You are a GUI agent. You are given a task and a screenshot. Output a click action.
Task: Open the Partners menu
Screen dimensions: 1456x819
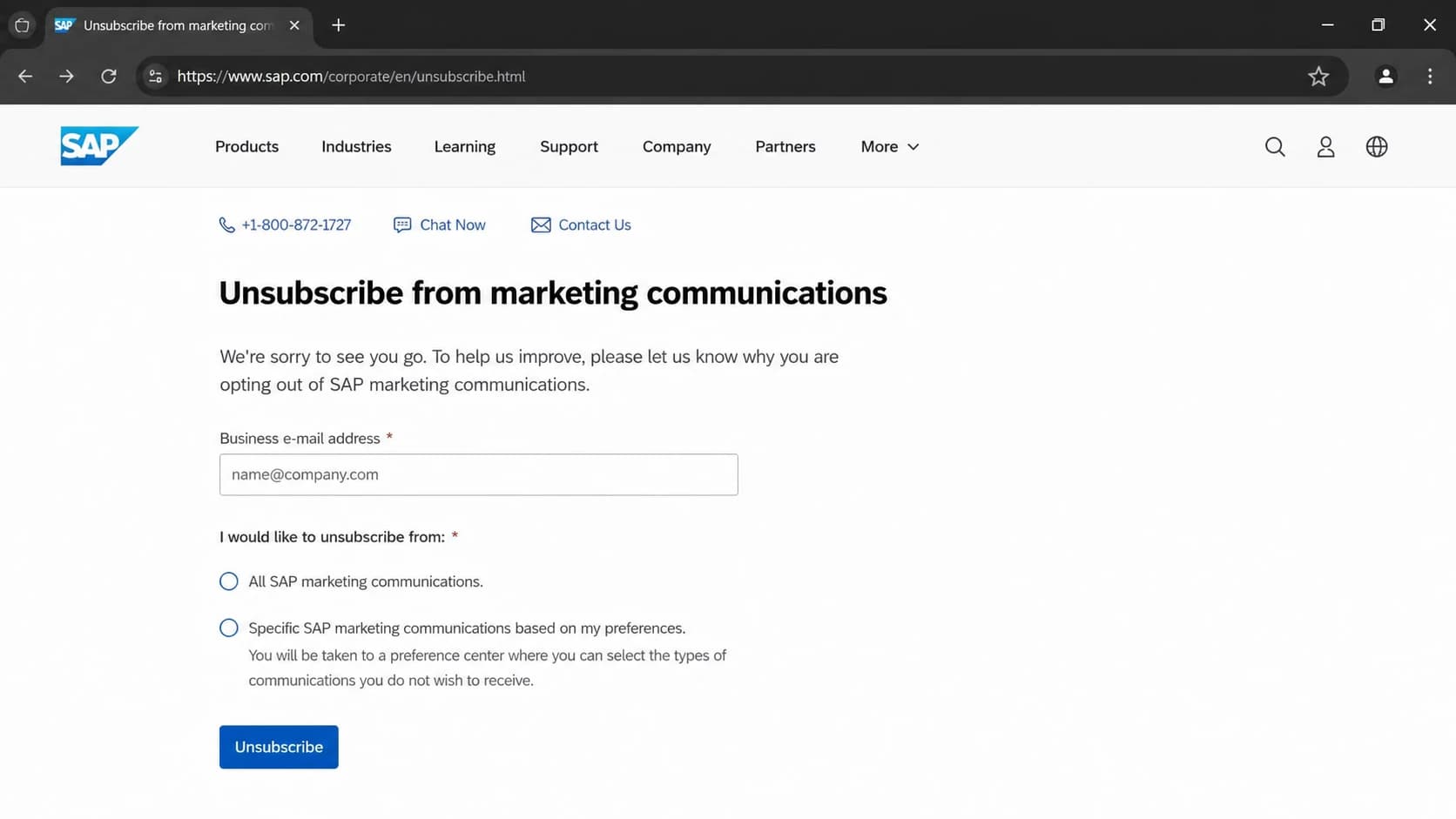click(x=785, y=146)
